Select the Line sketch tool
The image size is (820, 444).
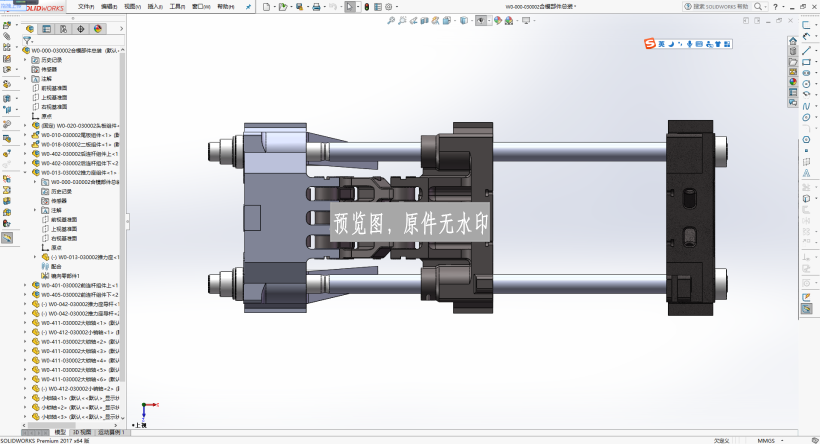(806, 50)
